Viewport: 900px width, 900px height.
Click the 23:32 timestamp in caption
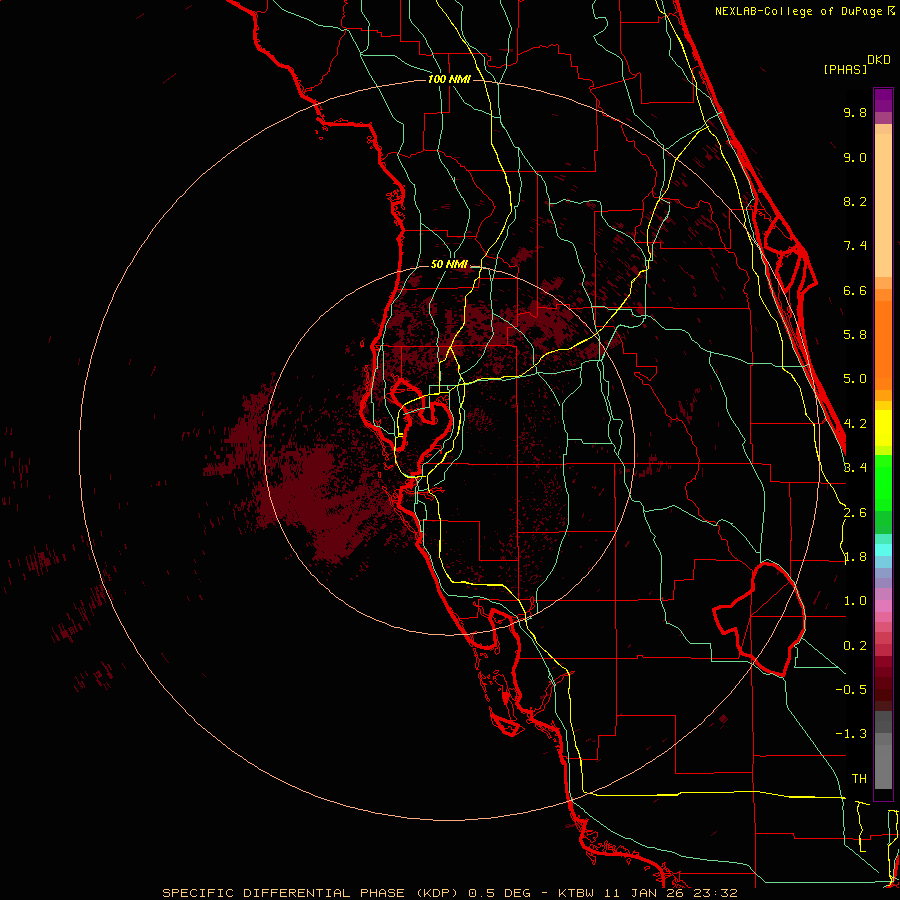tap(715, 893)
